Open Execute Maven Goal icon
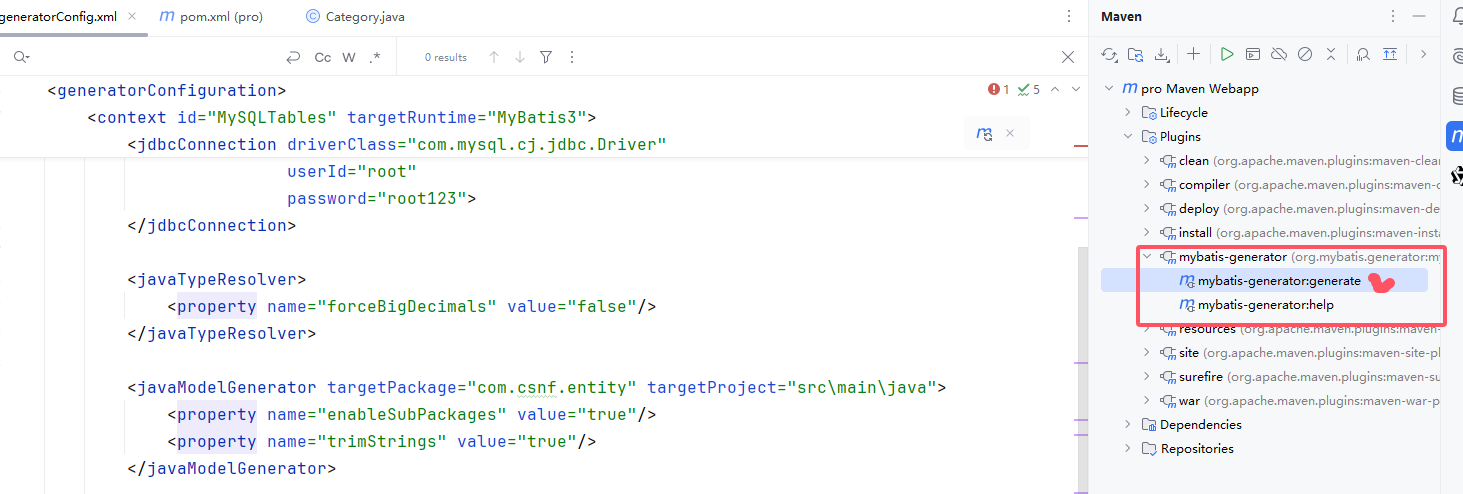This screenshot has width=1463, height=494. point(1253,54)
